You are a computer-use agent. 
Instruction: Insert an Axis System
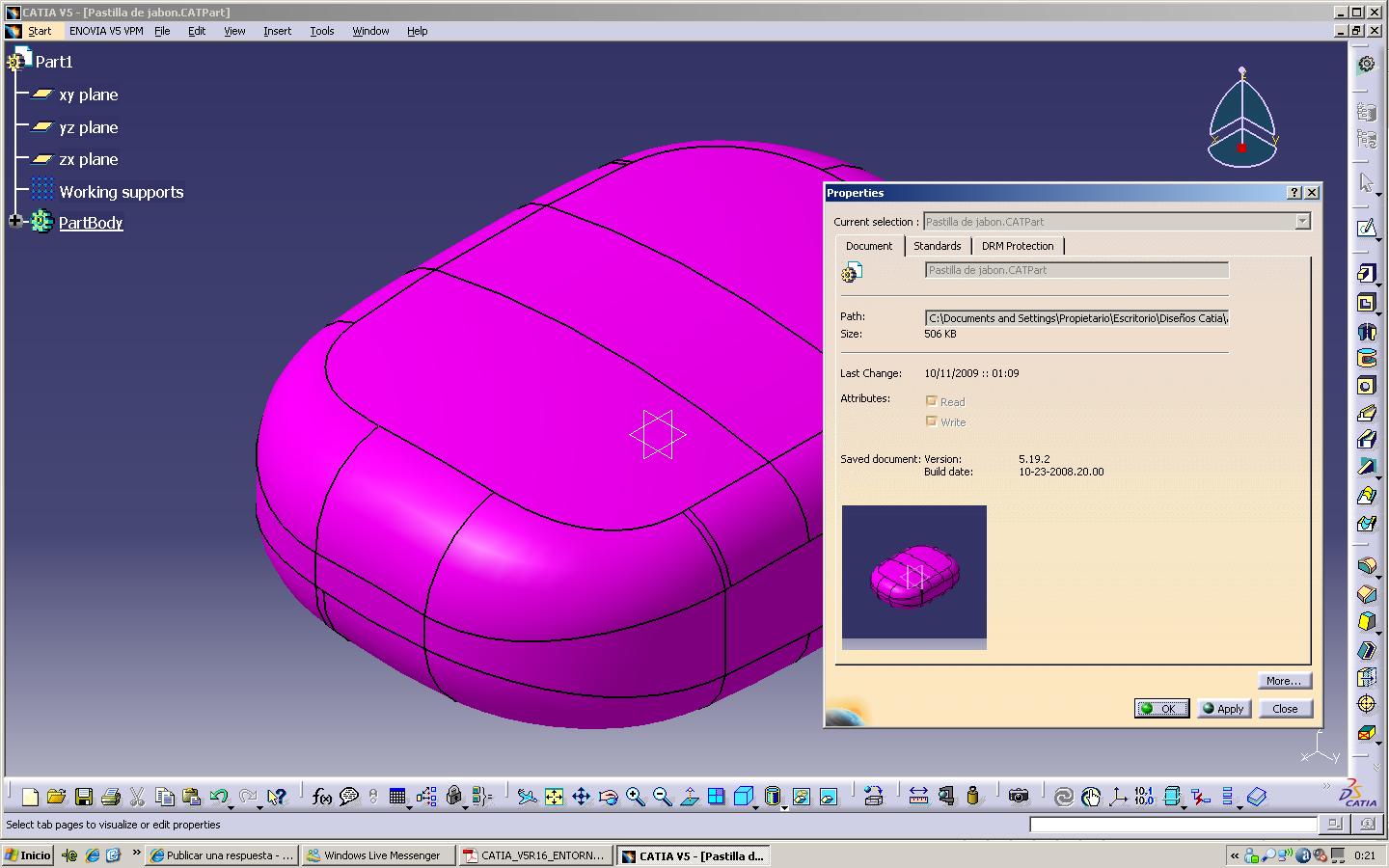(x=1118, y=797)
